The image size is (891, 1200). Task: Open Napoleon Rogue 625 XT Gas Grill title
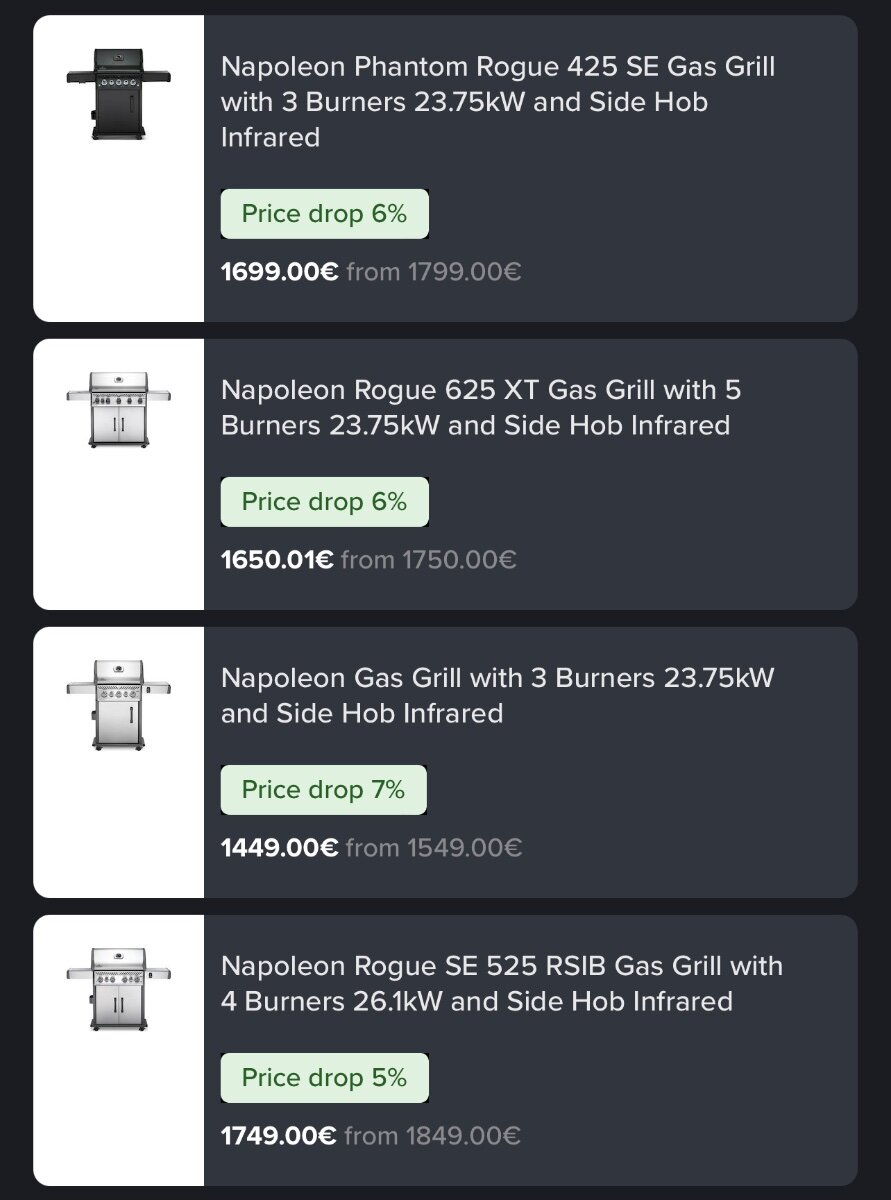pos(481,408)
